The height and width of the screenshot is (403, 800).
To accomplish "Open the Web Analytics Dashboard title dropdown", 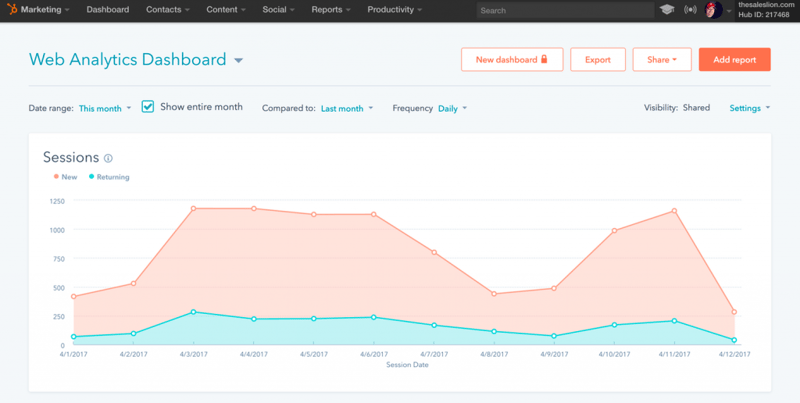I will [x=238, y=61].
